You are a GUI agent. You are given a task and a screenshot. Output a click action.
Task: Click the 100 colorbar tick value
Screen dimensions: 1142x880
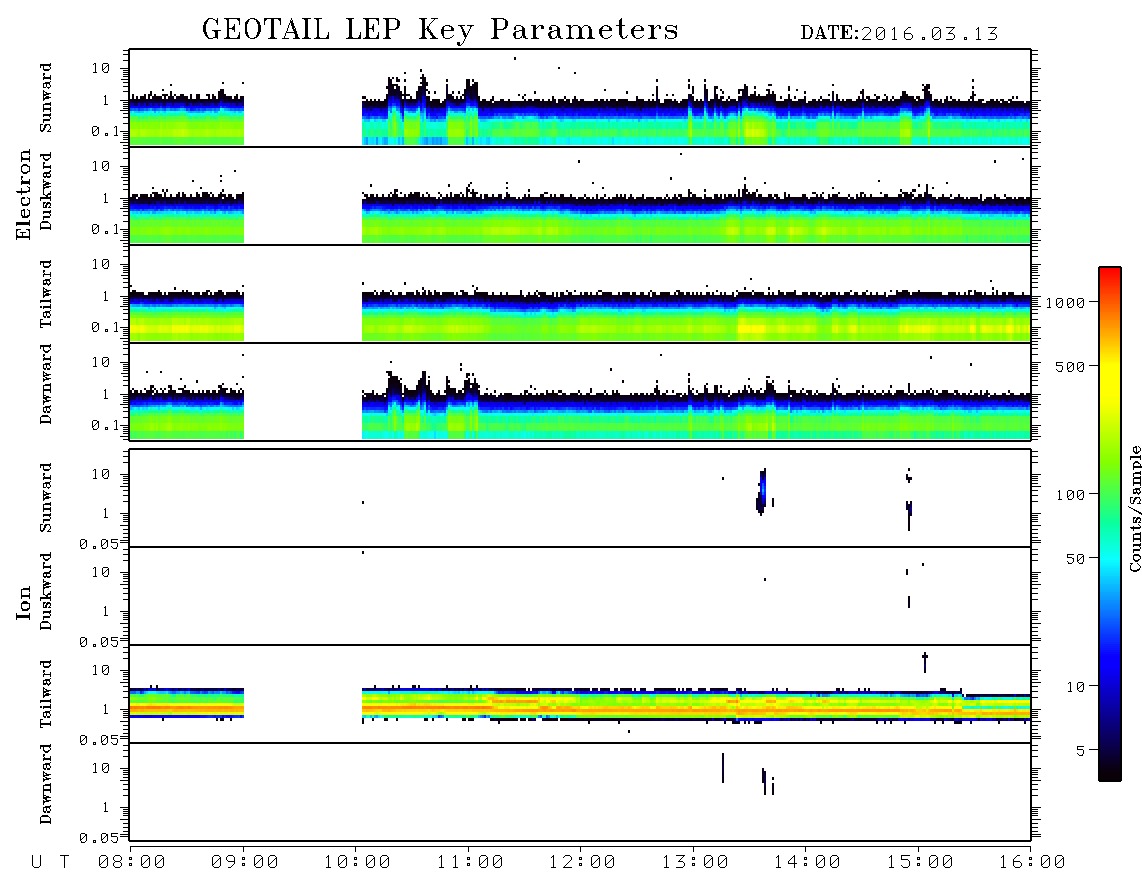coord(1070,495)
